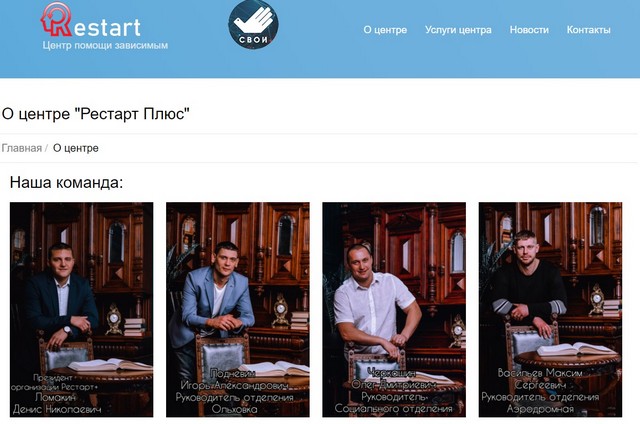
Task: Open Черкашин Олег Дмитриевич's photo
Action: (x=394, y=309)
